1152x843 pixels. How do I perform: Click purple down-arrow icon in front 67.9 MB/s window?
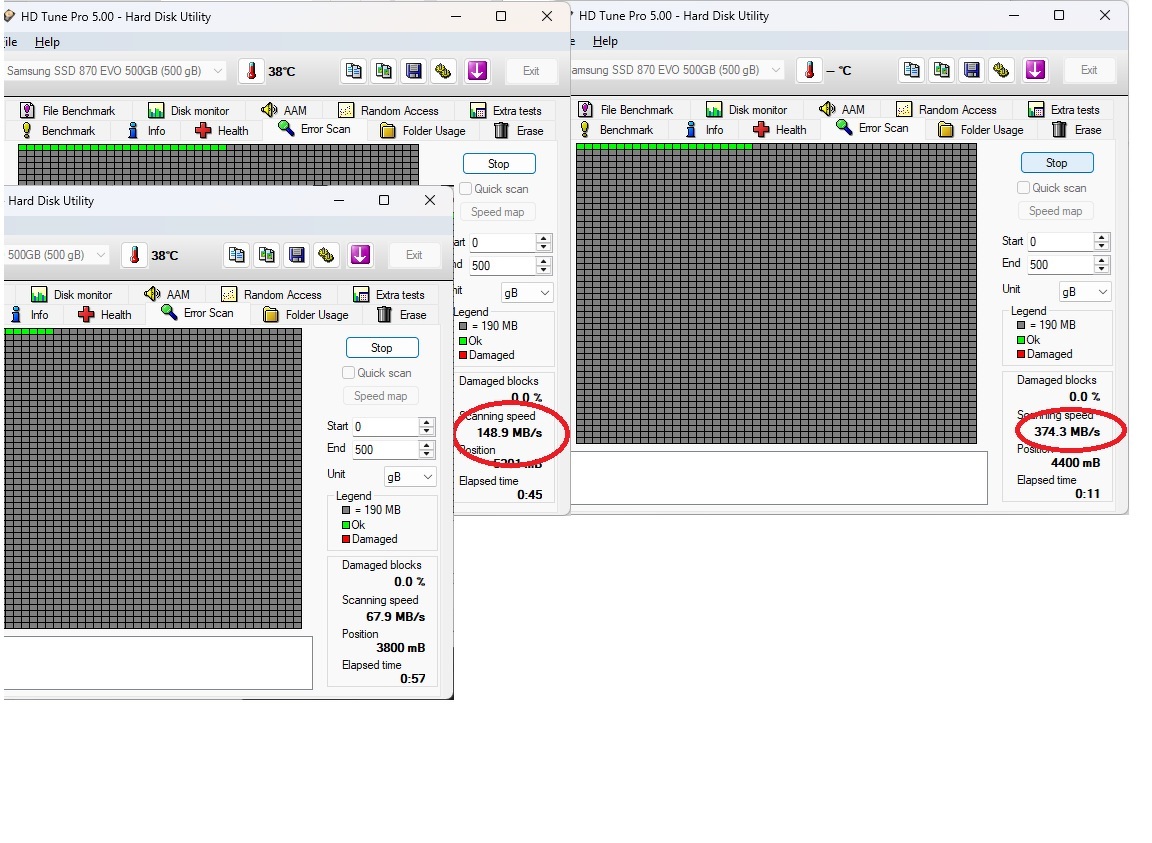[x=360, y=254]
